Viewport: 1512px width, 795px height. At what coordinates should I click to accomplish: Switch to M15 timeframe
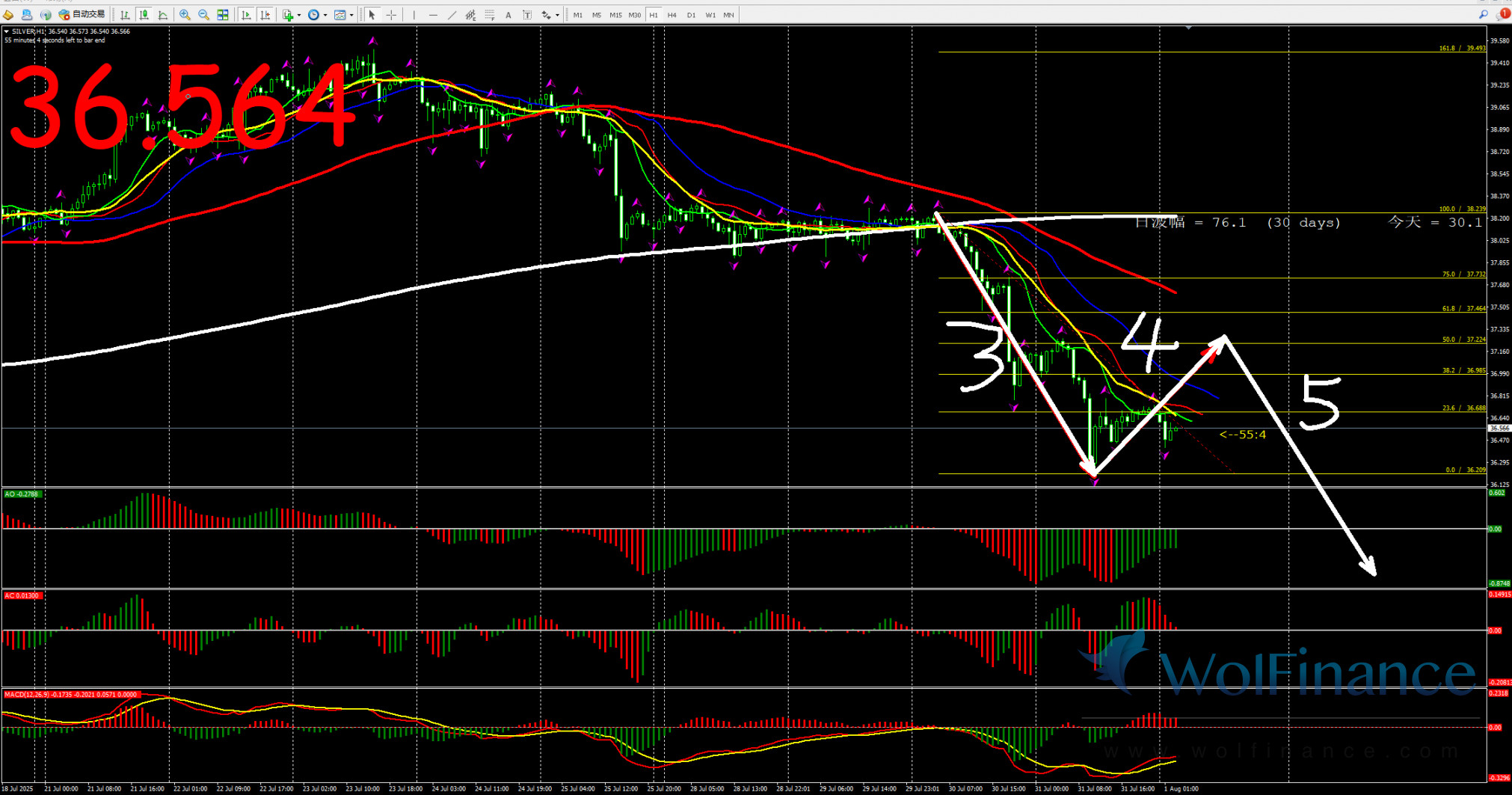[615, 15]
